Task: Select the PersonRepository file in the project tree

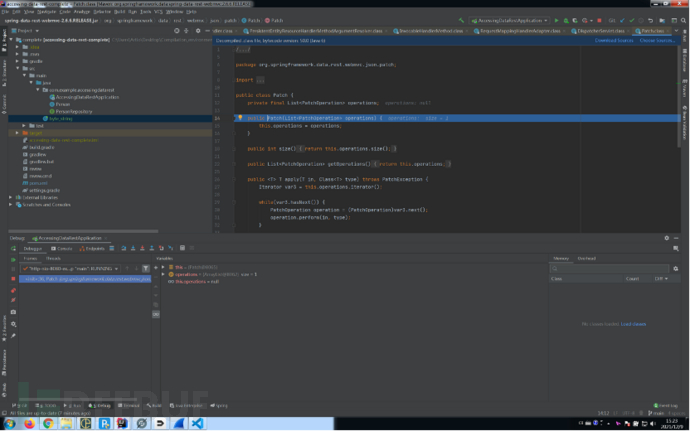Action: (x=70, y=111)
